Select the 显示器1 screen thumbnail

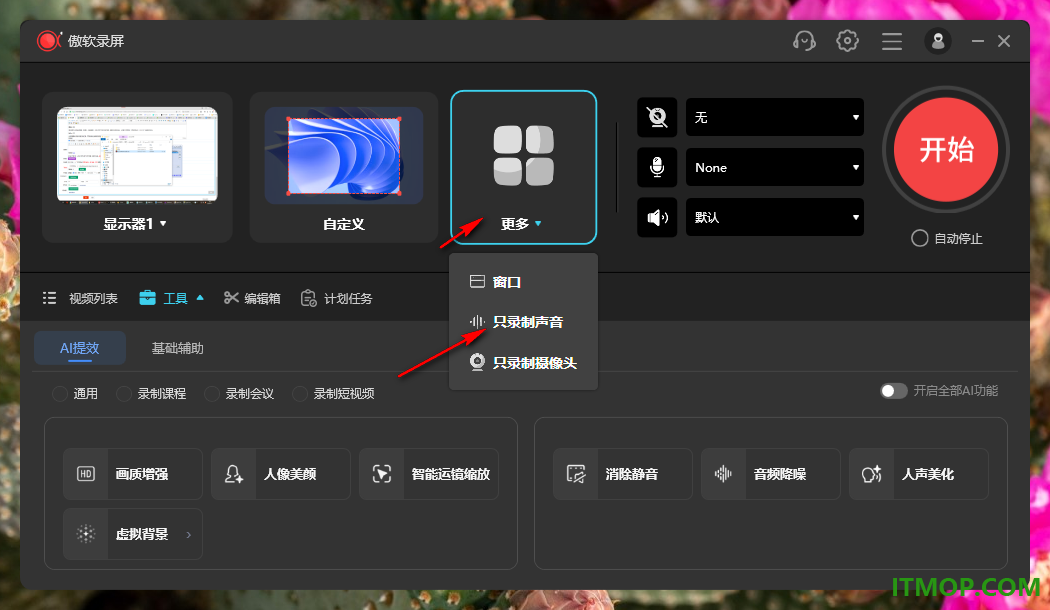pyautogui.click(x=137, y=155)
